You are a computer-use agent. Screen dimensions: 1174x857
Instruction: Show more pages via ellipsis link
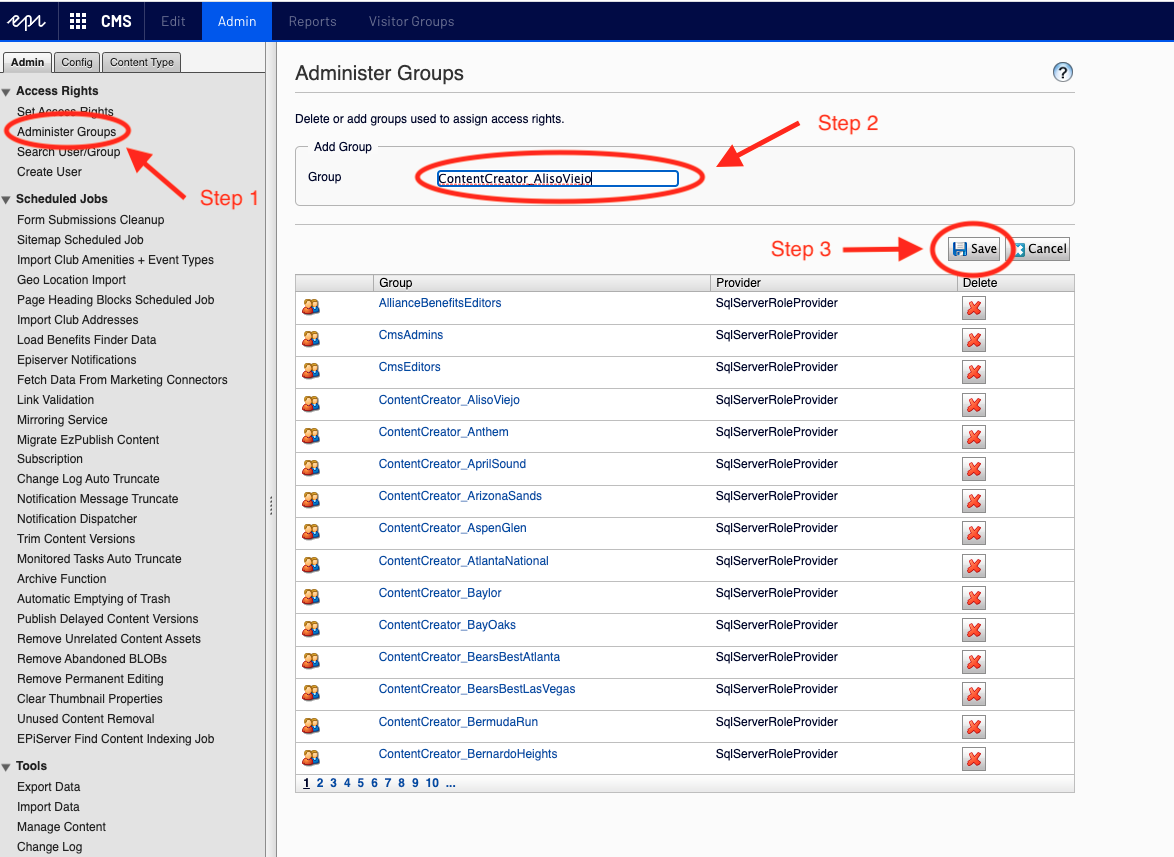point(450,783)
